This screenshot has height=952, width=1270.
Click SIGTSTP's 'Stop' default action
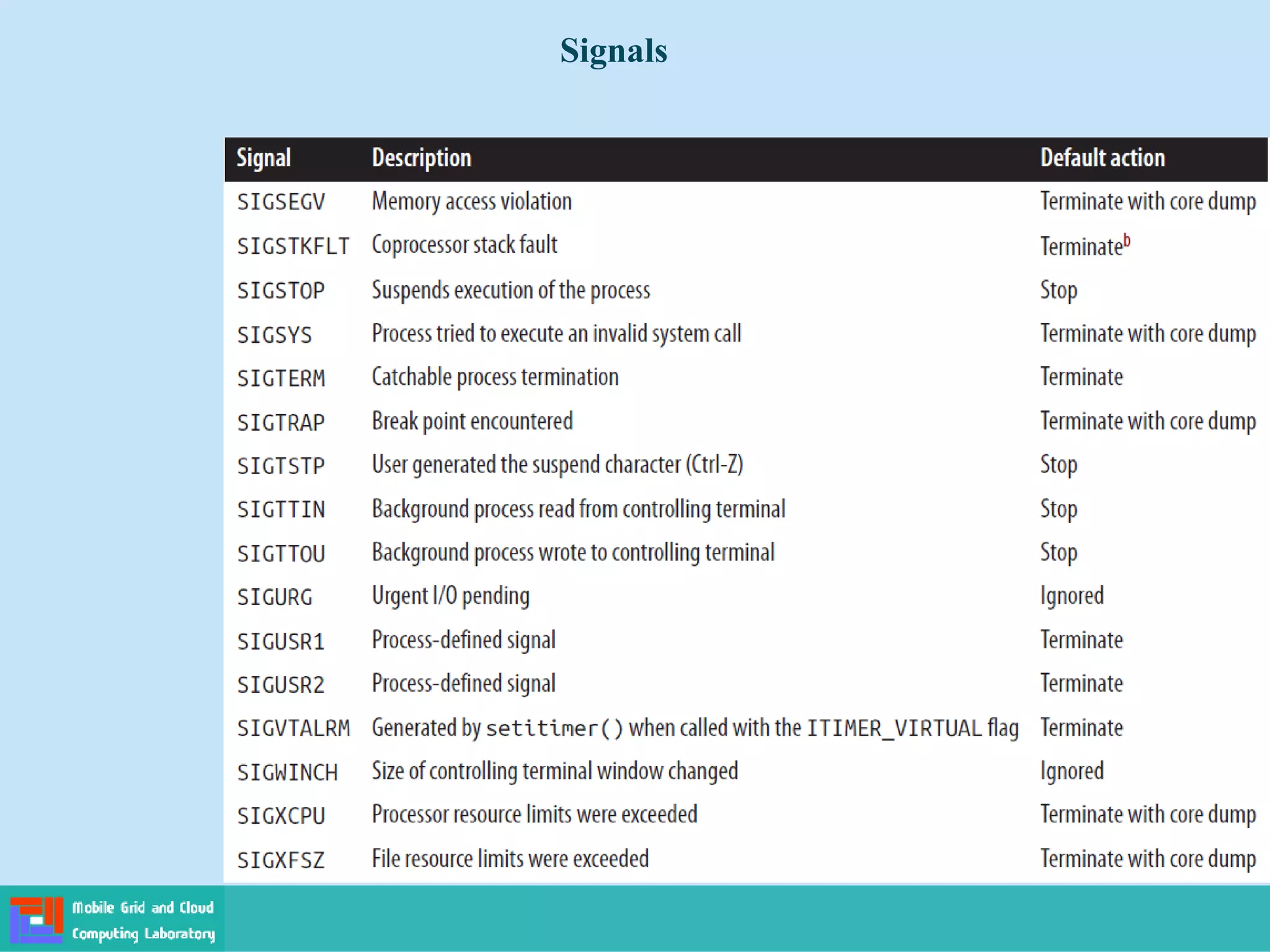point(1059,465)
